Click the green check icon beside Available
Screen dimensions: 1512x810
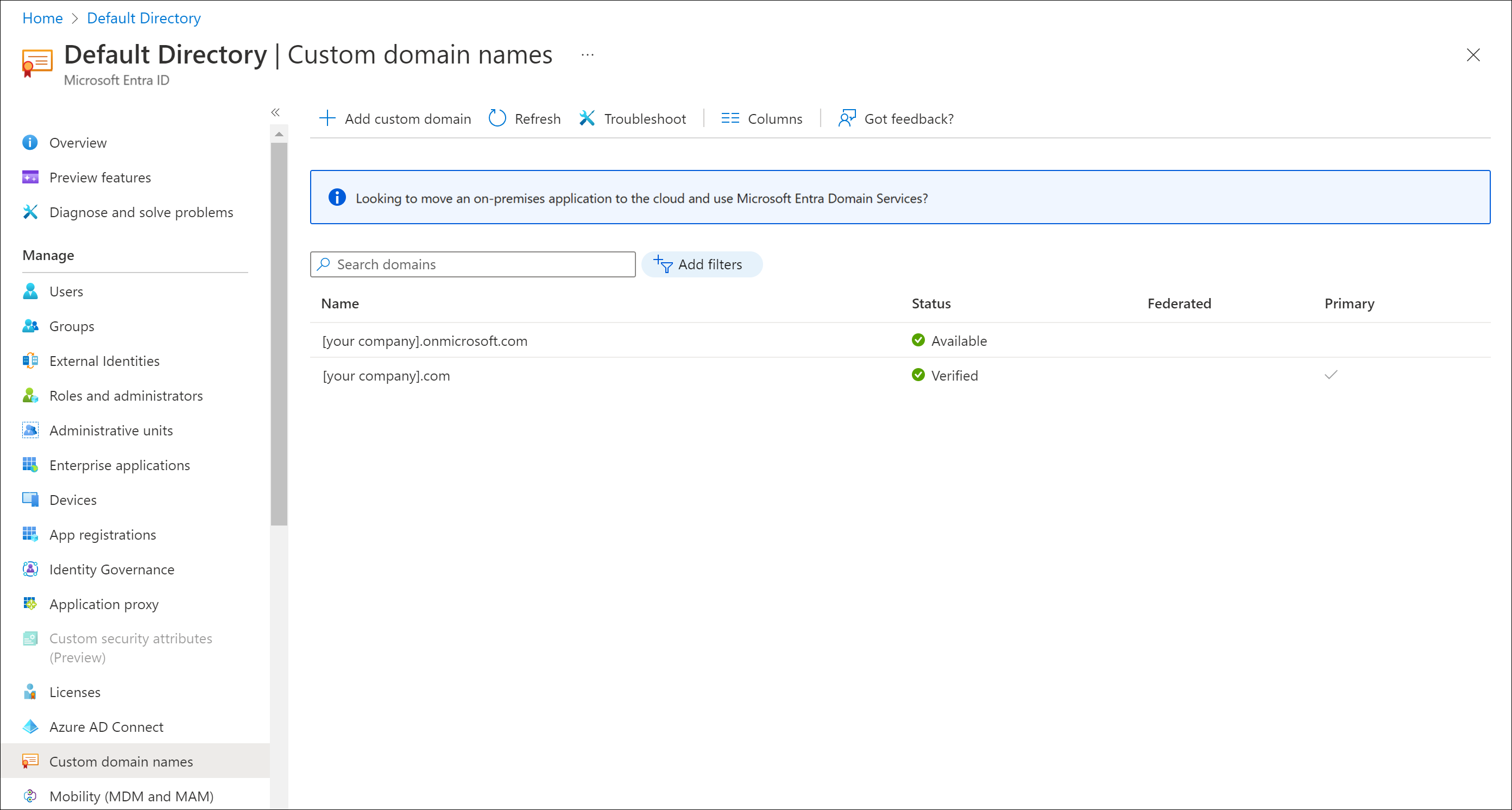(918, 340)
